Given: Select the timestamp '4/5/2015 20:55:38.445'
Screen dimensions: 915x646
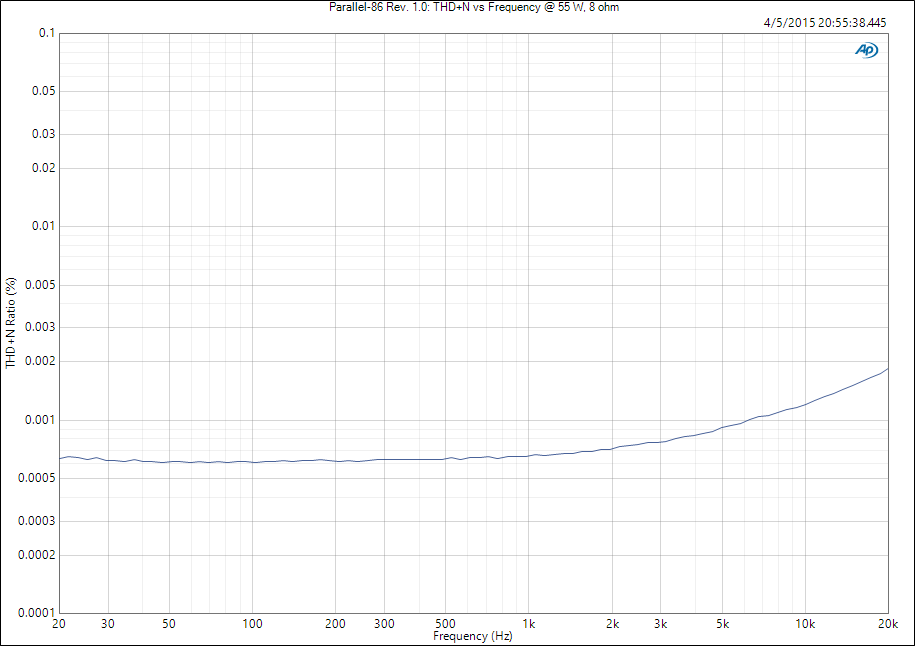Looking at the screenshot, I should pos(825,23).
